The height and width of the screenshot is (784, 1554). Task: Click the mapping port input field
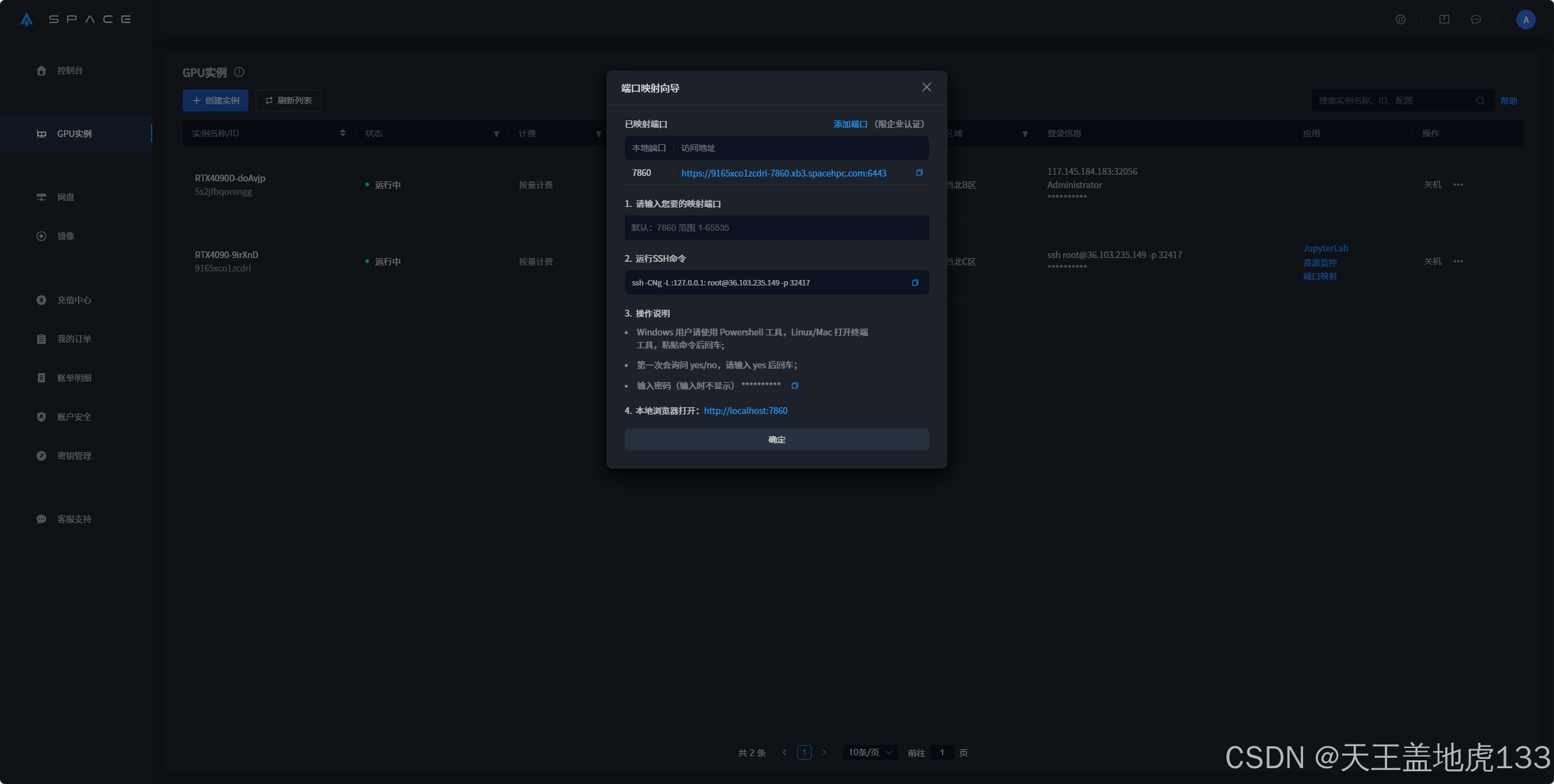click(776, 228)
